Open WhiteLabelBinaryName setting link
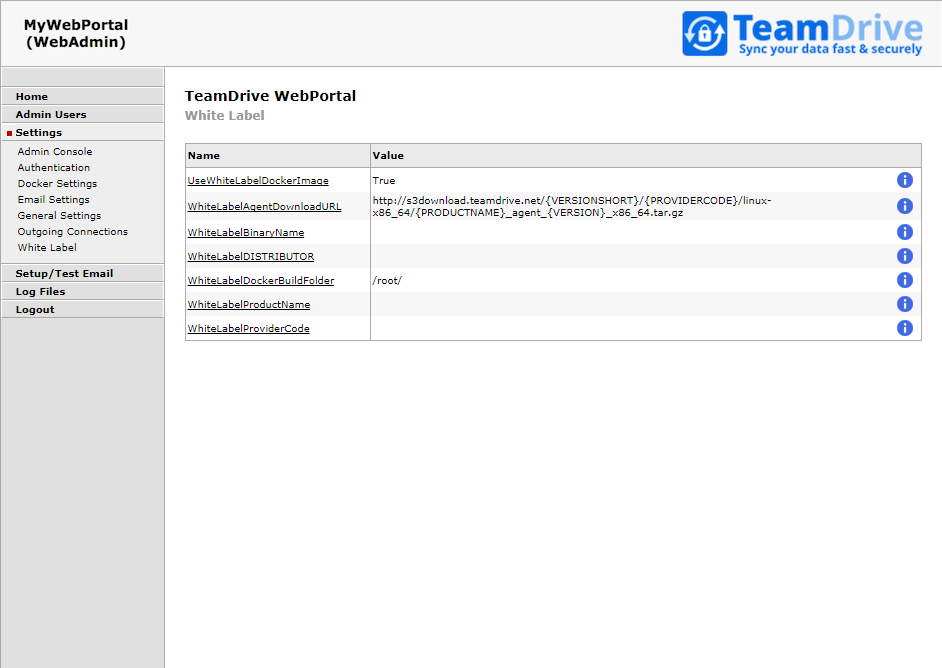This screenshot has height=668, width=942. (246, 232)
